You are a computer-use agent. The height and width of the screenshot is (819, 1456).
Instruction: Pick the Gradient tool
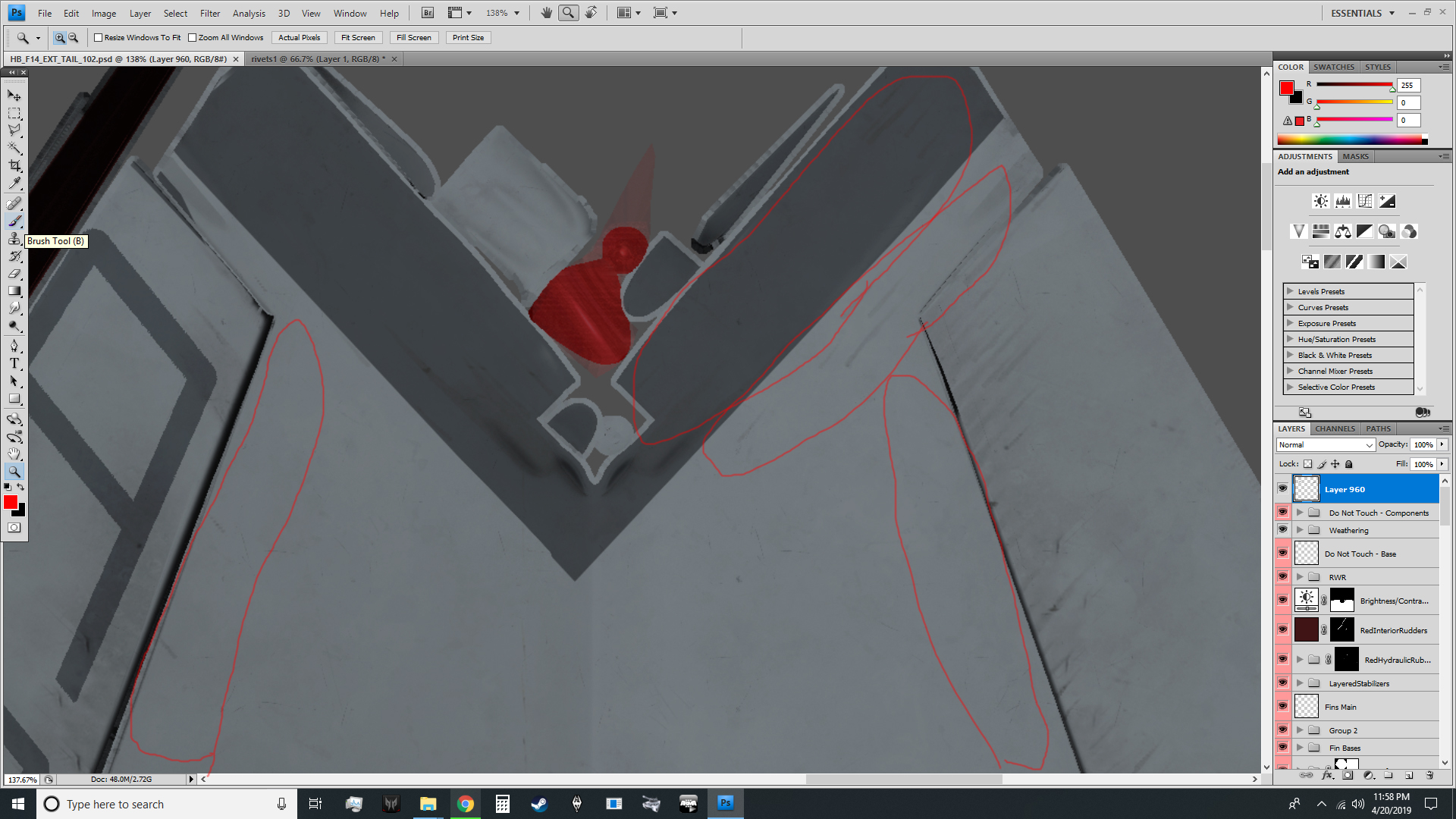14,291
